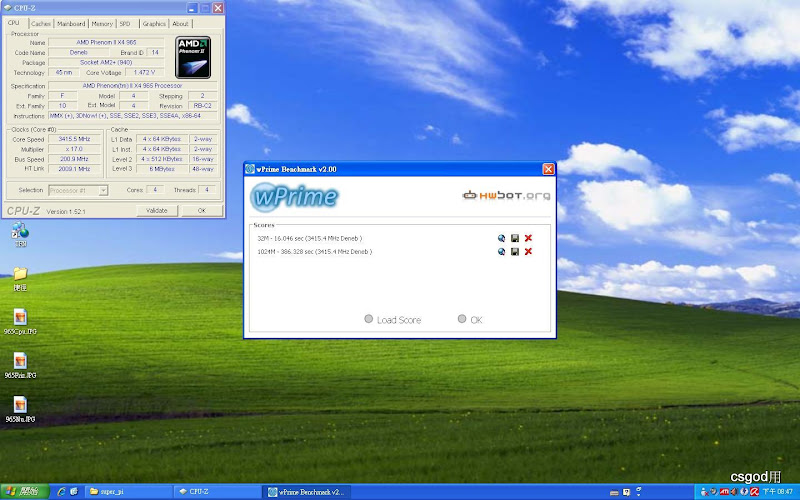Switch to super_pi taskbar button
This screenshot has height=500, width=800.
tap(128, 492)
